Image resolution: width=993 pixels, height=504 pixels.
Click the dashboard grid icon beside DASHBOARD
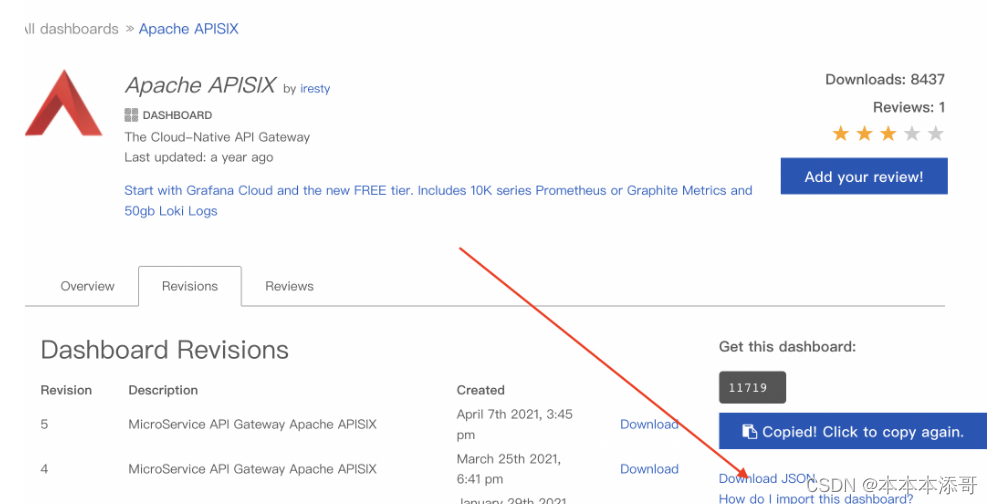pos(131,115)
